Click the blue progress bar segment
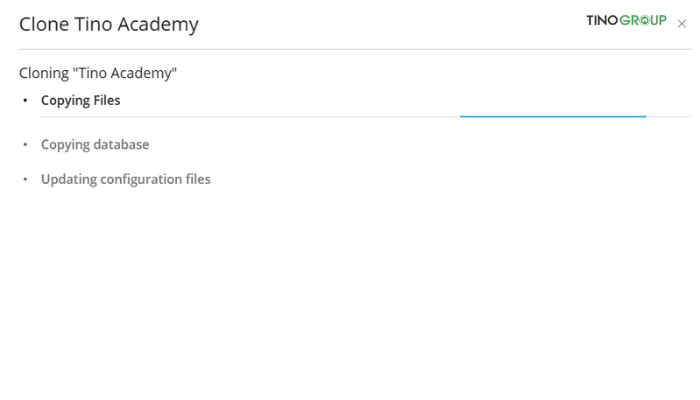 coord(553,117)
